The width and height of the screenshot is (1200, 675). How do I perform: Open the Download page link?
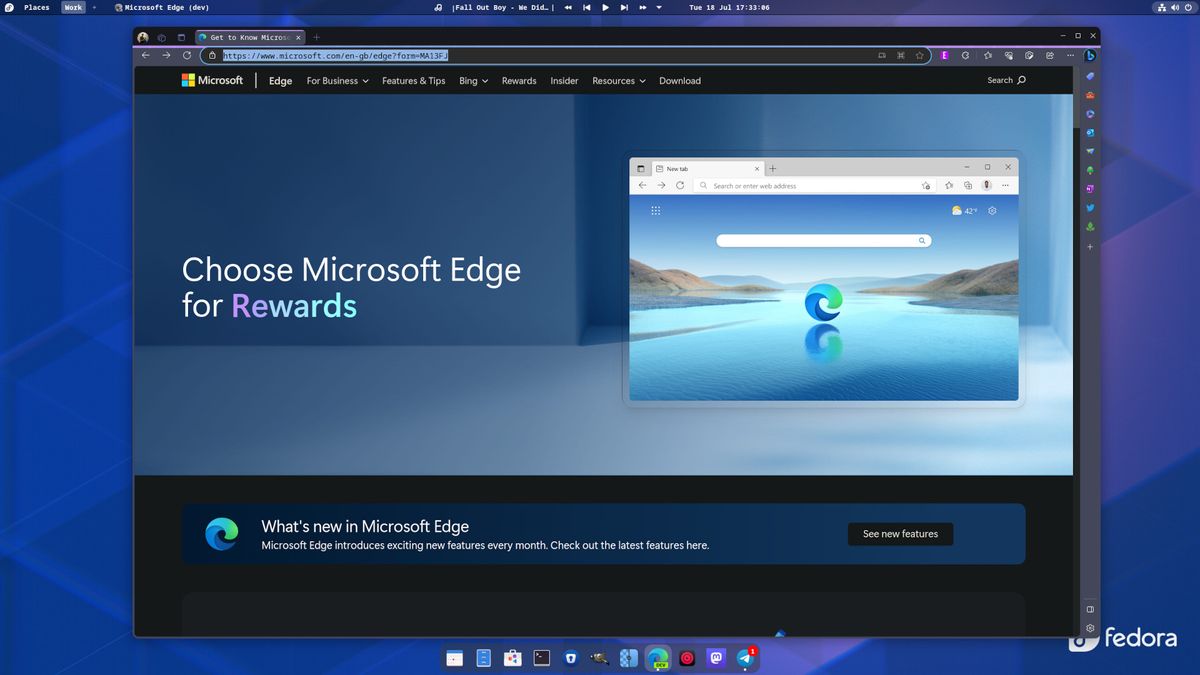(679, 81)
